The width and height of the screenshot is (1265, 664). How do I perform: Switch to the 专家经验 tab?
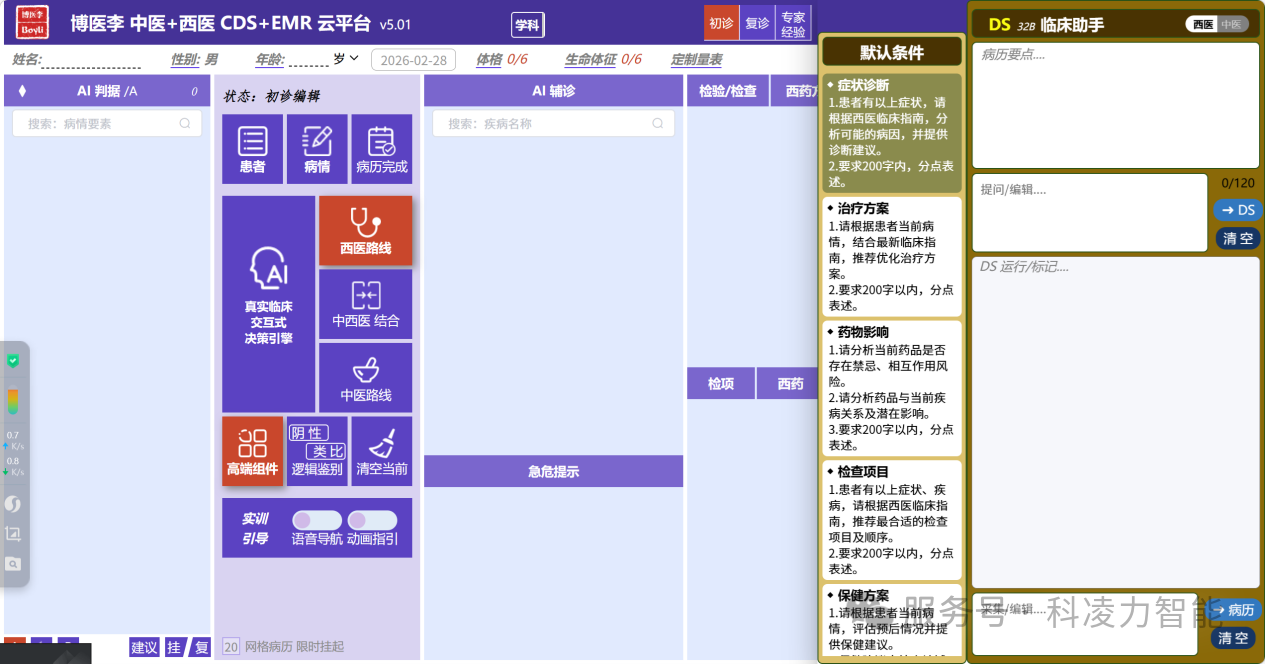coord(793,24)
